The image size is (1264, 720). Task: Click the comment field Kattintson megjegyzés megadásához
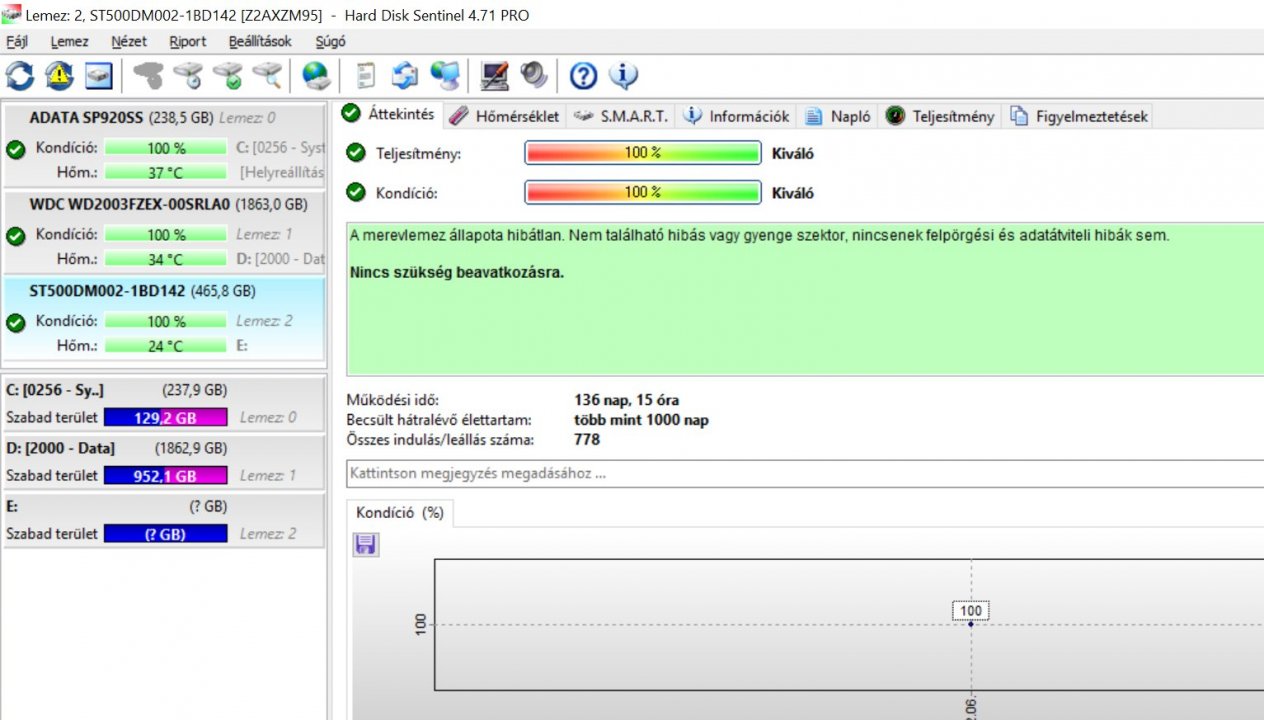pos(805,474)
